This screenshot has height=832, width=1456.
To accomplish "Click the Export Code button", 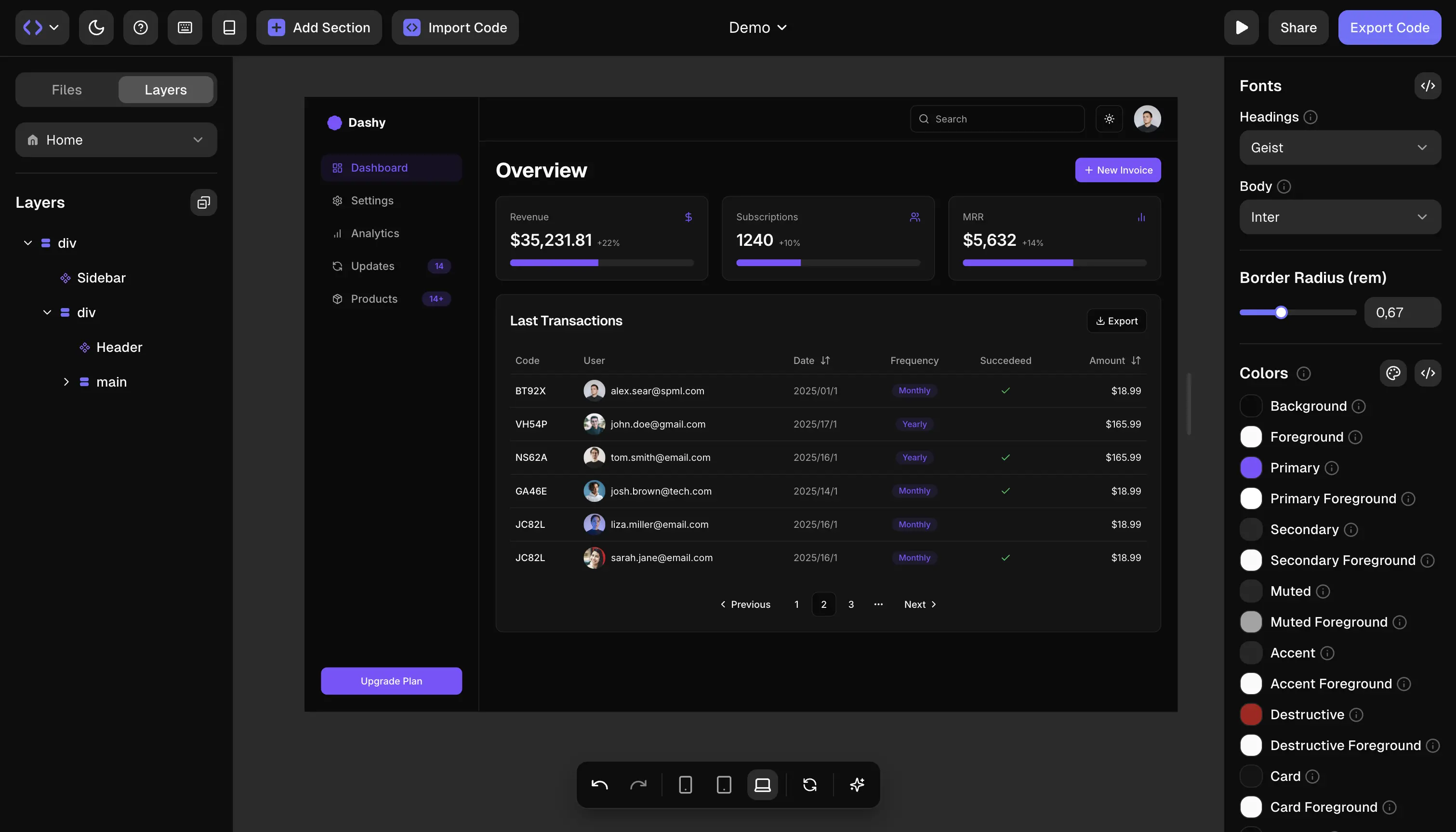I will [1390, 27].
